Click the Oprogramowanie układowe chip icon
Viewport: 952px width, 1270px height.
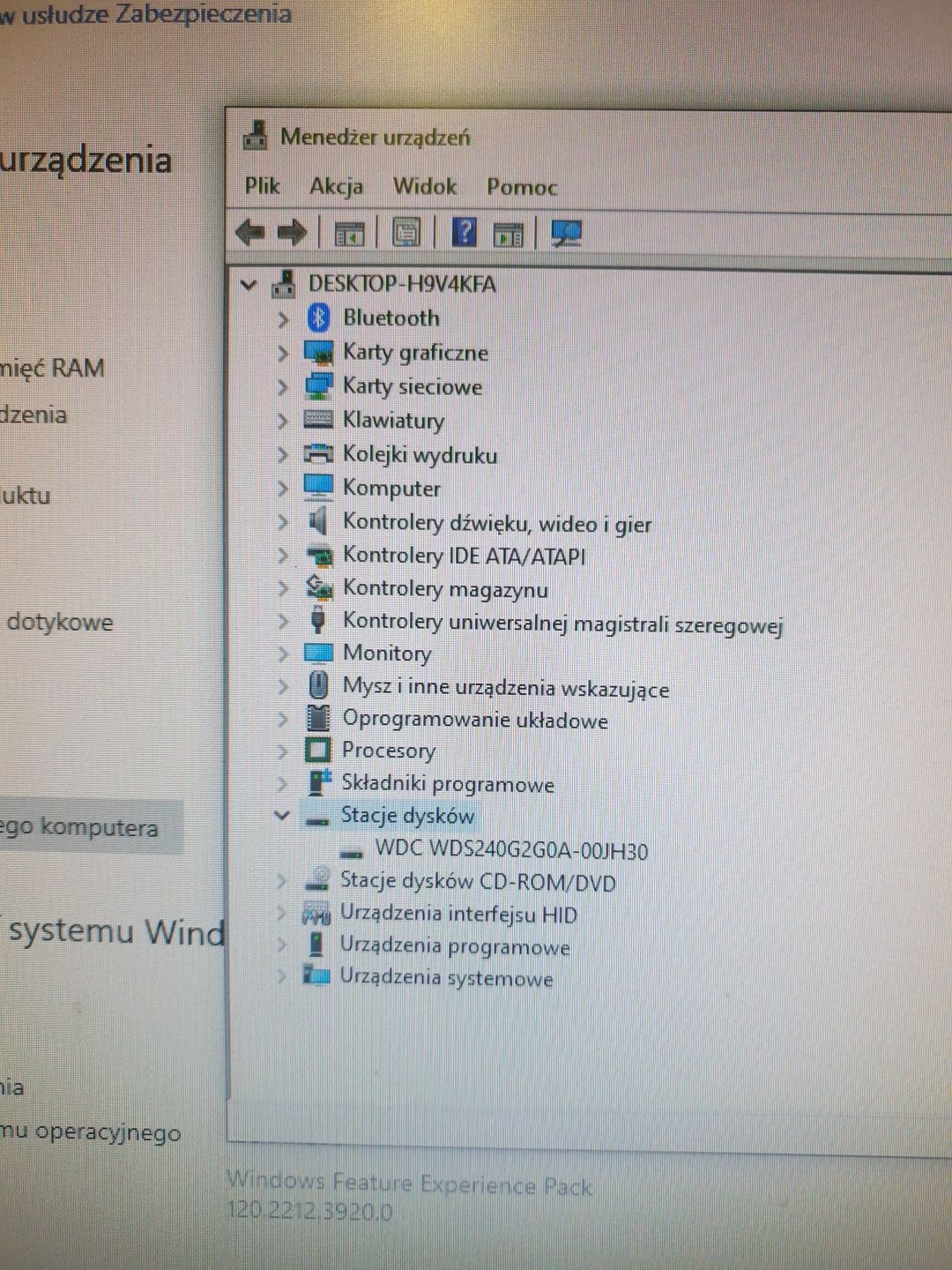point(318,718)
